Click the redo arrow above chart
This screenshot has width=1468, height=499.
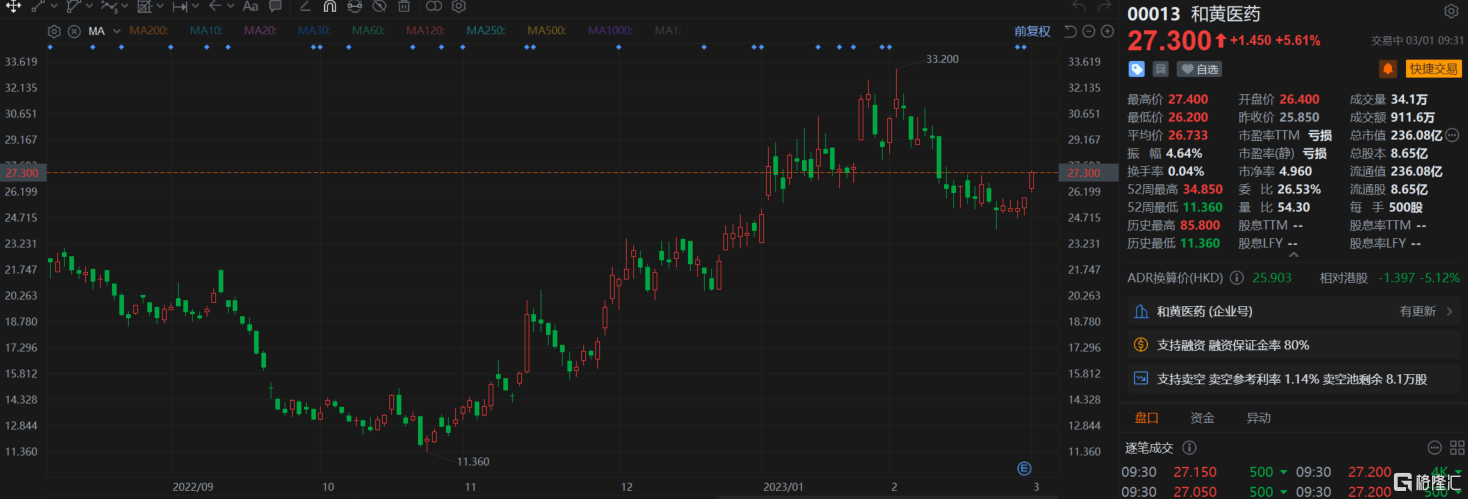pos(1104,7)
